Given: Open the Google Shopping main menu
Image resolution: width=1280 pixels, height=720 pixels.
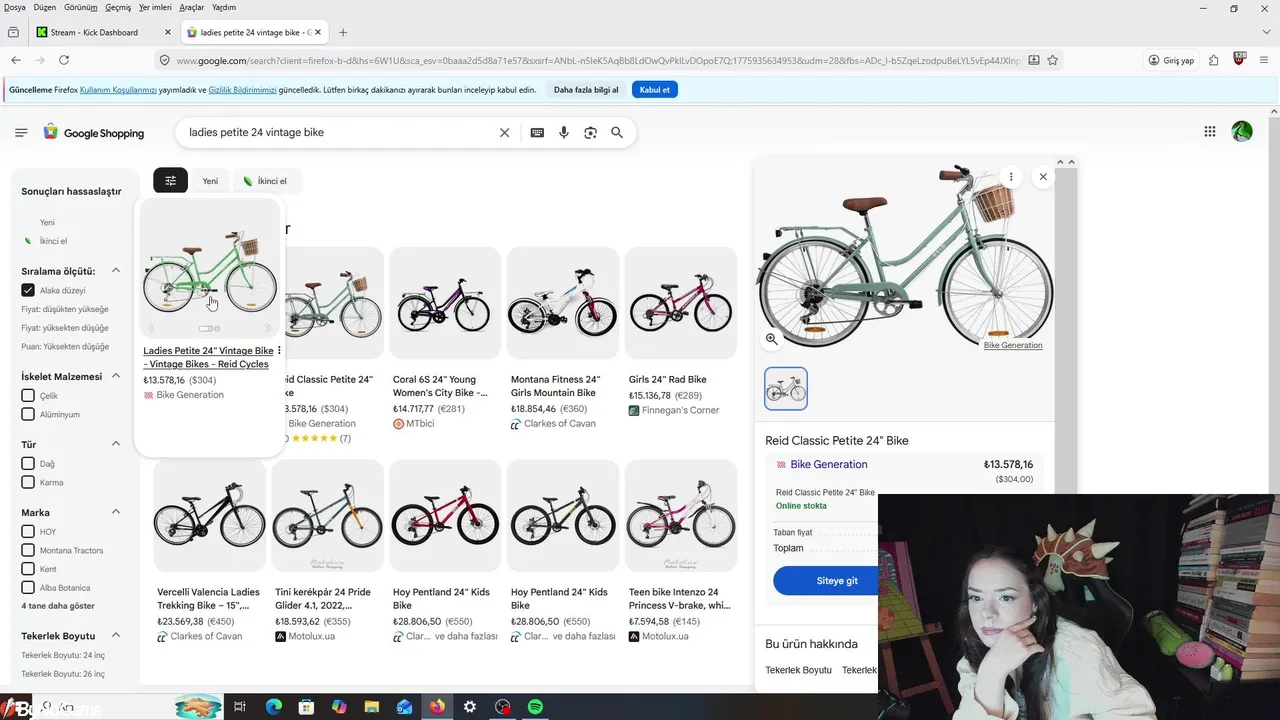Looking at the screenshot, I should (x=21, y=133).
